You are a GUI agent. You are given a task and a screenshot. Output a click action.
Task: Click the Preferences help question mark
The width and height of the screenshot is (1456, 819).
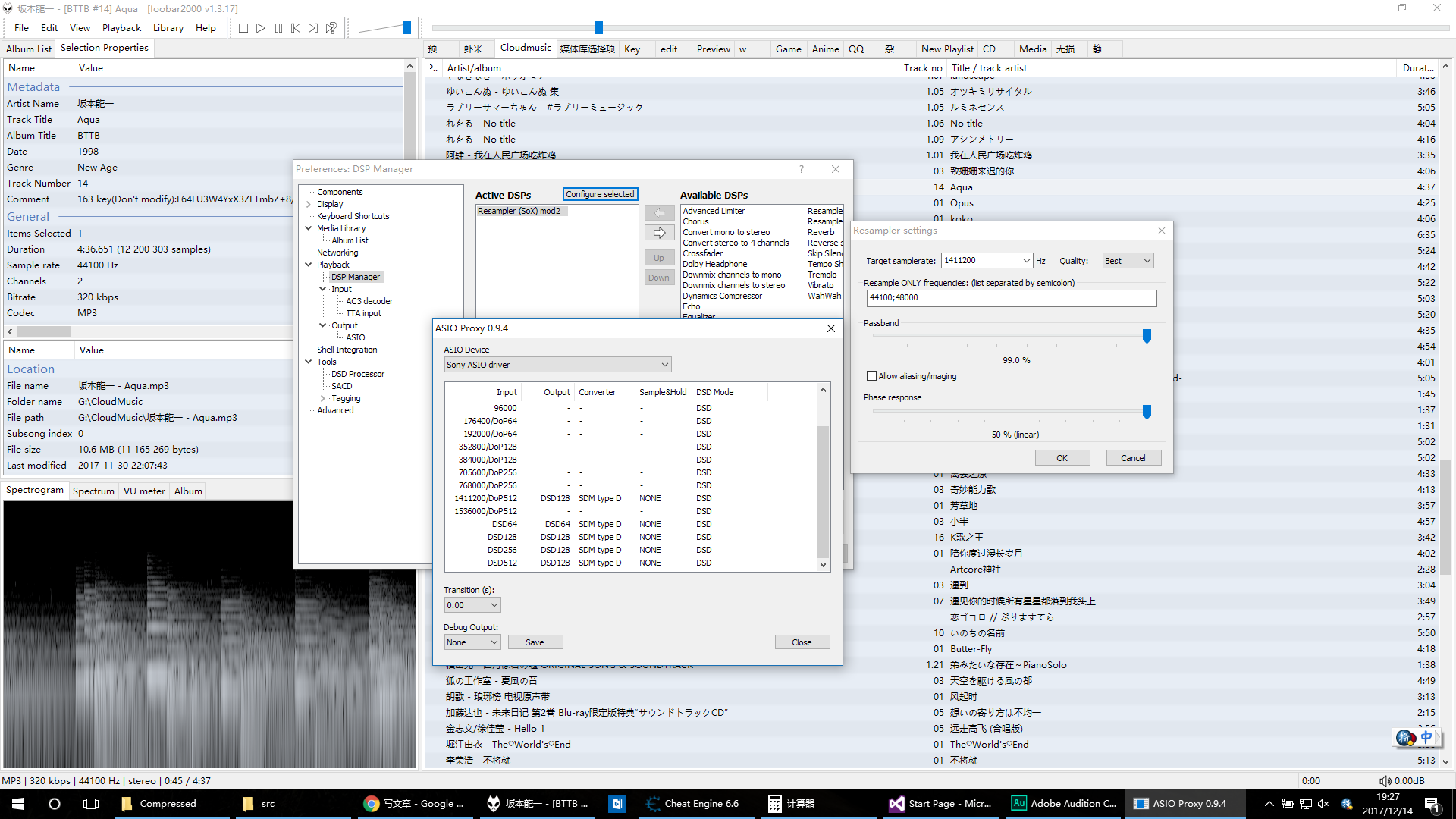click(x=801, y=169)
